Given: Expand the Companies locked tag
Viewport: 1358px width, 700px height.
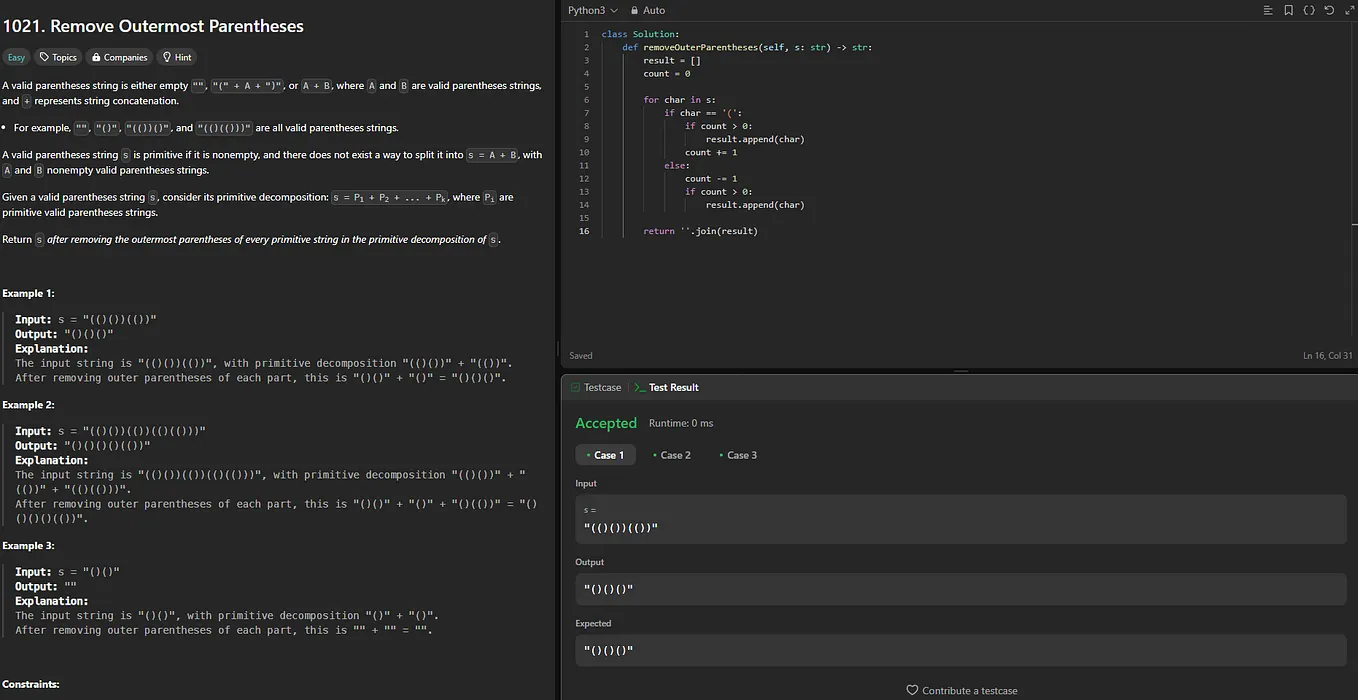Looking at the screenshot, I should click(119, 57).
